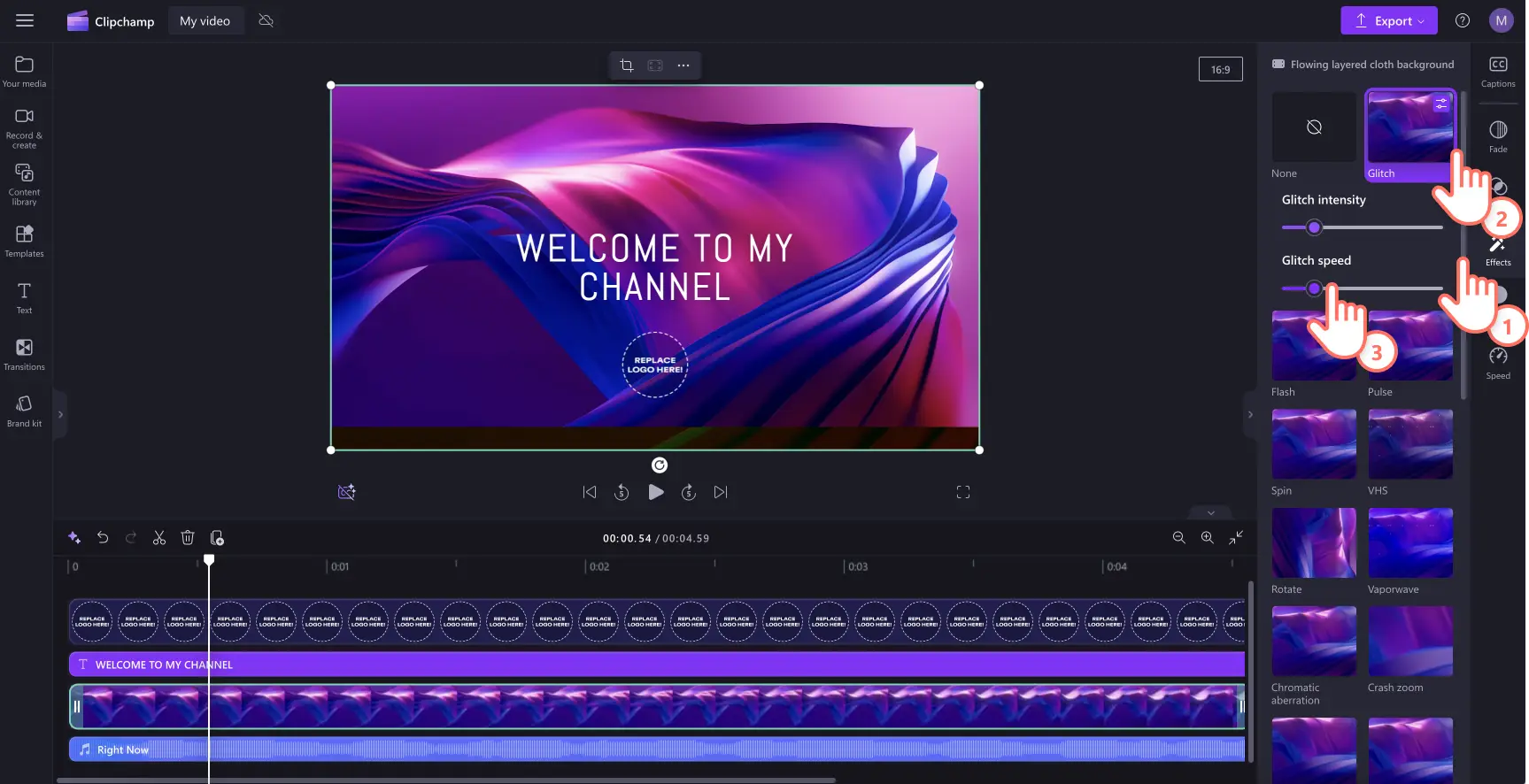Switch to the Transitions tab

click(25, 354)
